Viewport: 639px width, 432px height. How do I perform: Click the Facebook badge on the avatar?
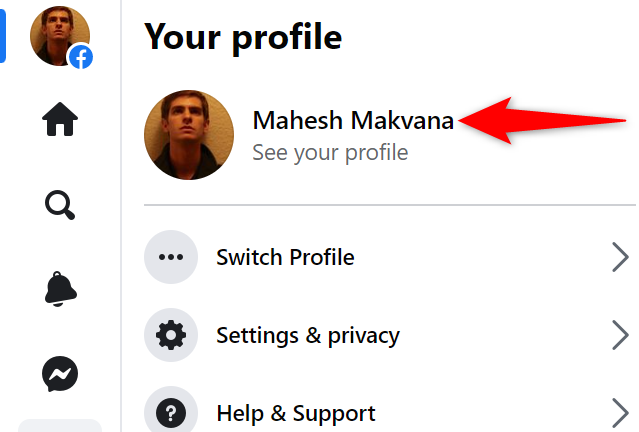pos(81,57)
